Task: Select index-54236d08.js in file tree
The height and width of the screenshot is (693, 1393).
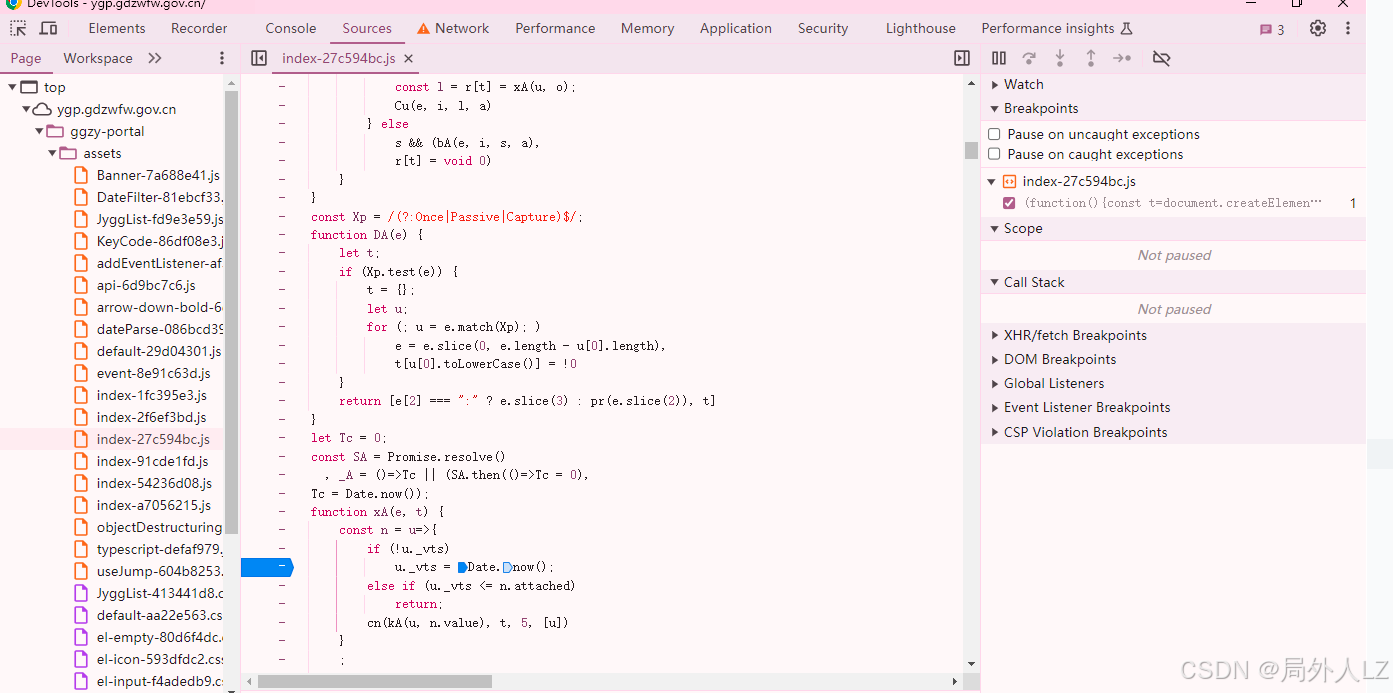Action: coord(154,483)
